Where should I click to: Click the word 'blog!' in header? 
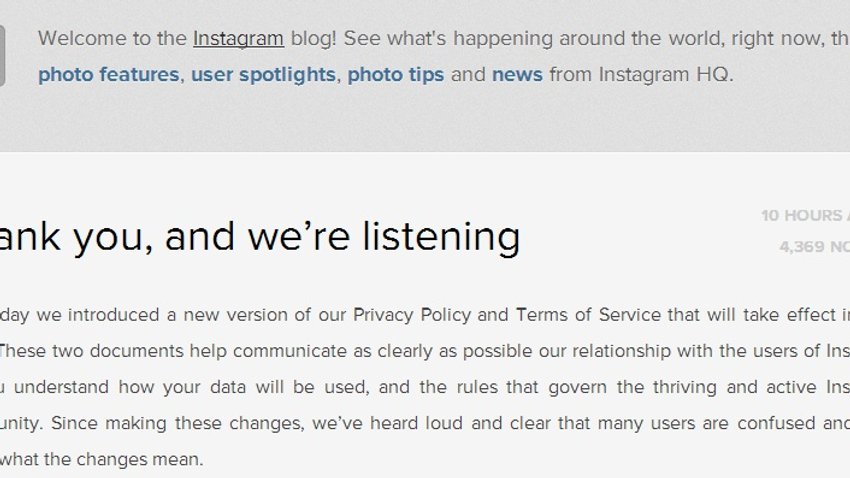point(313,38)
